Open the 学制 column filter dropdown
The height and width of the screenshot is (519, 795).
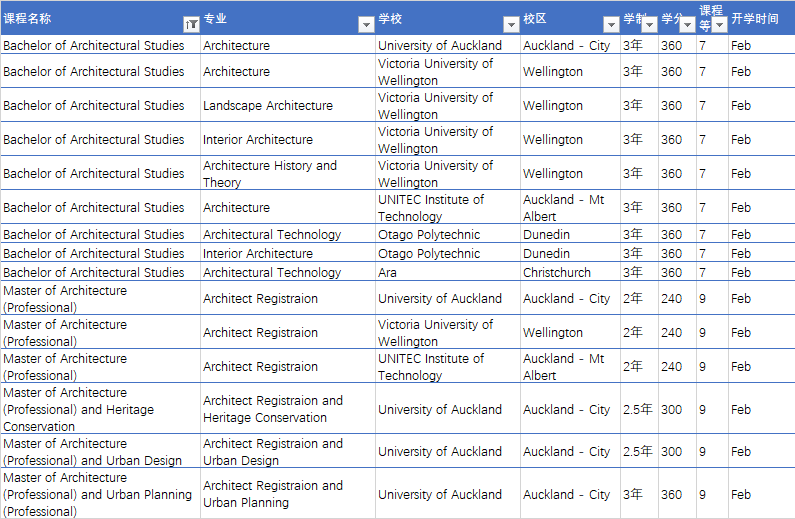point(649,24)
